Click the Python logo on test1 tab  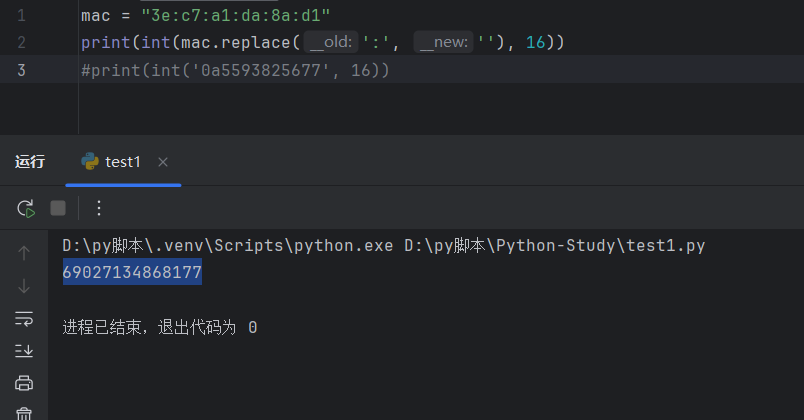[x=90, y=162]
